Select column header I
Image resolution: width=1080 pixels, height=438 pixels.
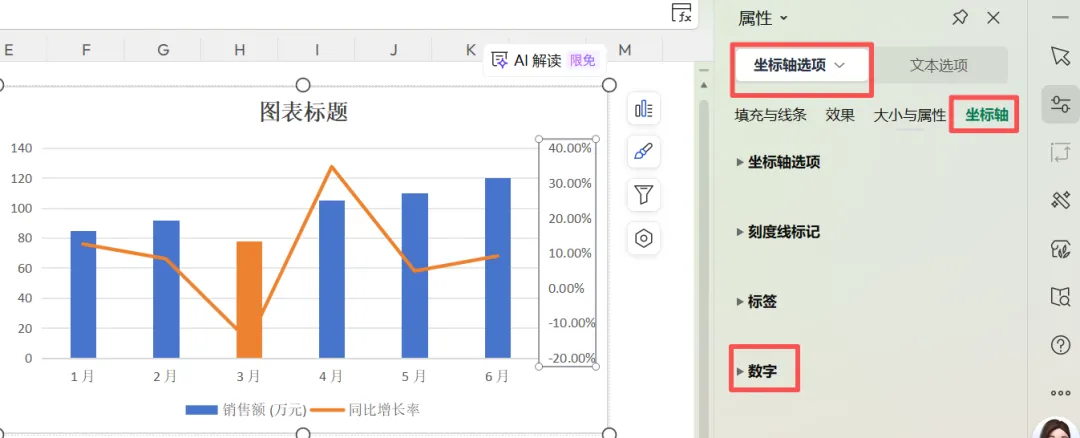click(x=317, y=50)
